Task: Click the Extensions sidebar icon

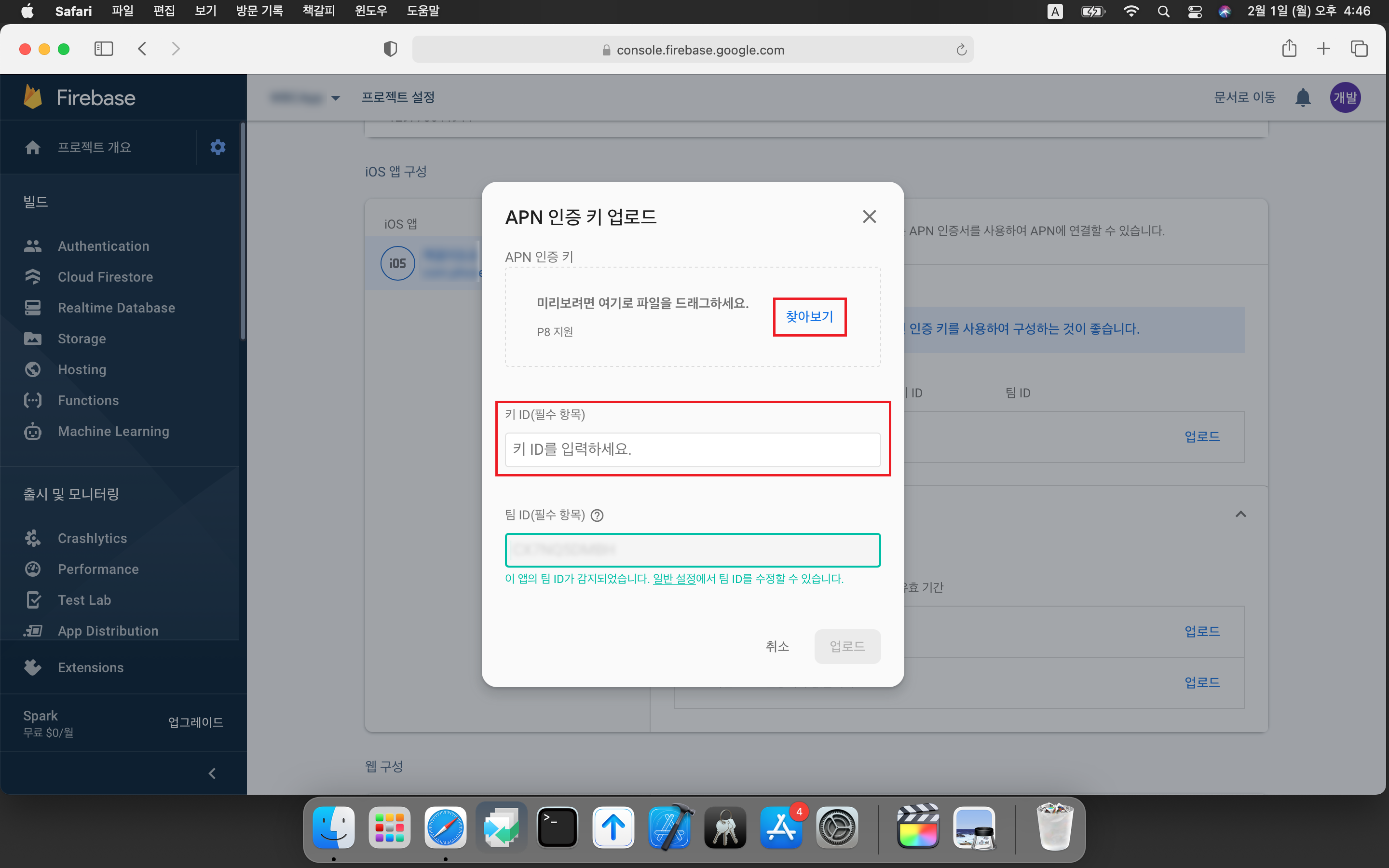Action: coord(33,667)
